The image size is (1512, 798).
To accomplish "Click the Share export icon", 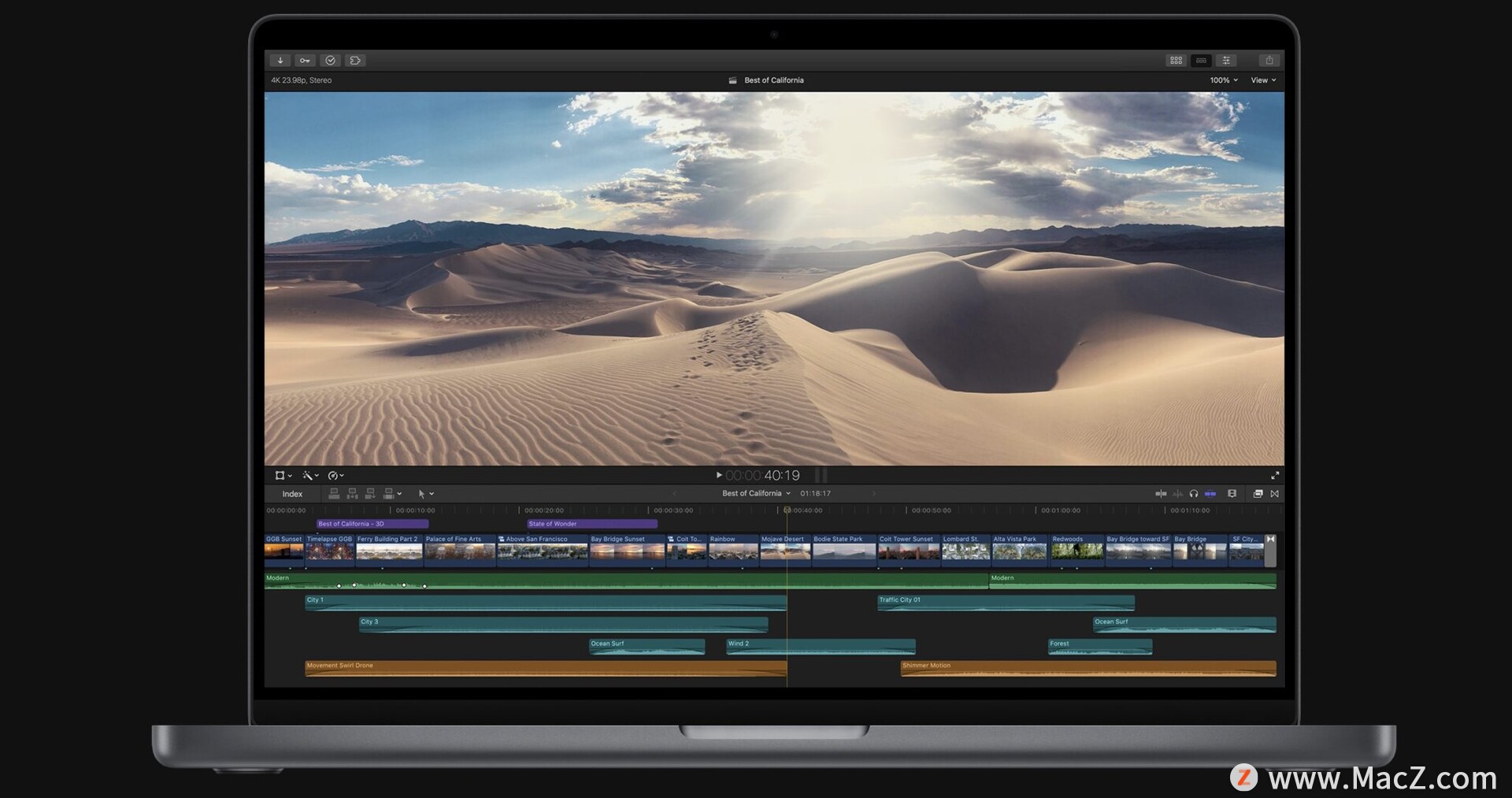I will pyautogui.click(x=1269, y=61).
